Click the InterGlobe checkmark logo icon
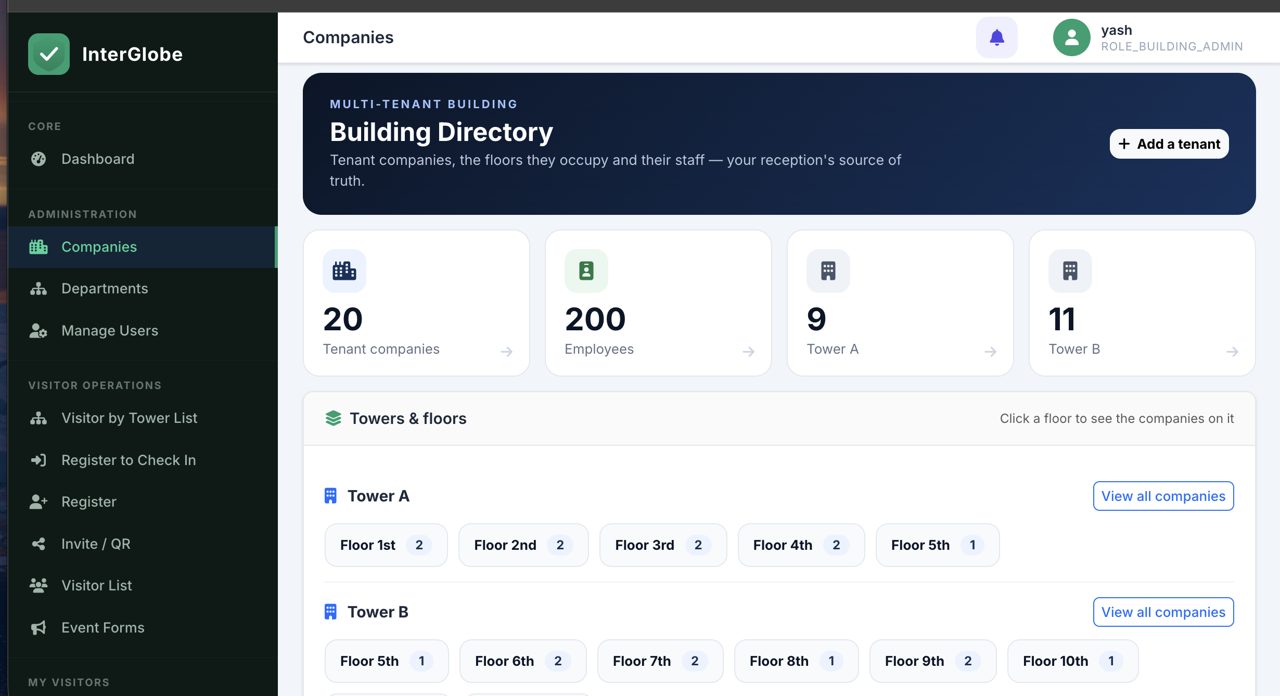 pyautogui.click(x=49, y=54)
